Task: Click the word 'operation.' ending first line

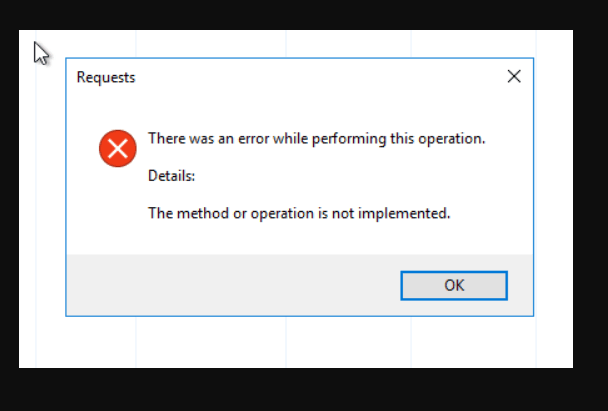Action: [x=452, y=139]
